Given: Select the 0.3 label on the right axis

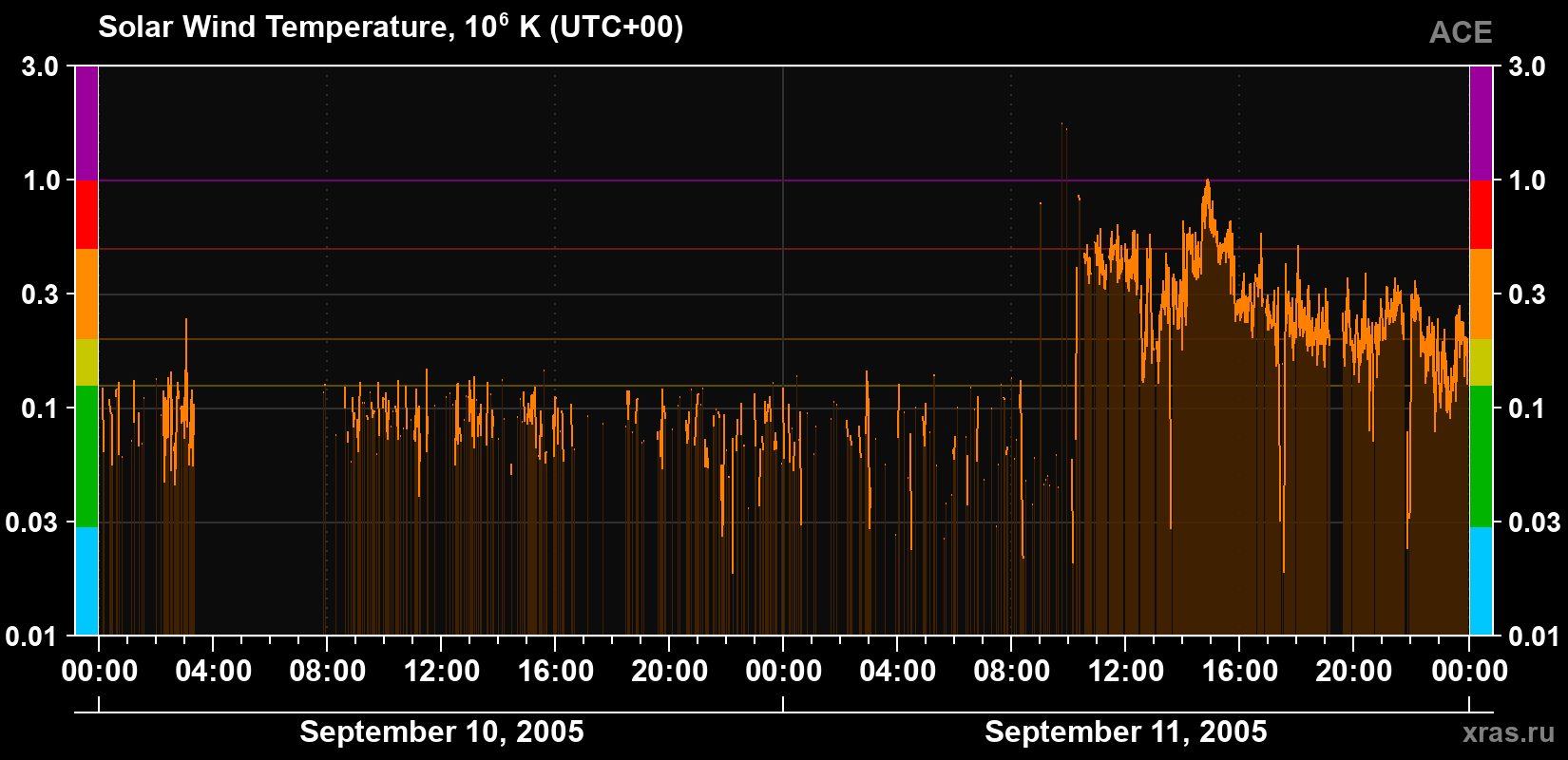Looking at the screenshot, I should tap(1527, 294).
